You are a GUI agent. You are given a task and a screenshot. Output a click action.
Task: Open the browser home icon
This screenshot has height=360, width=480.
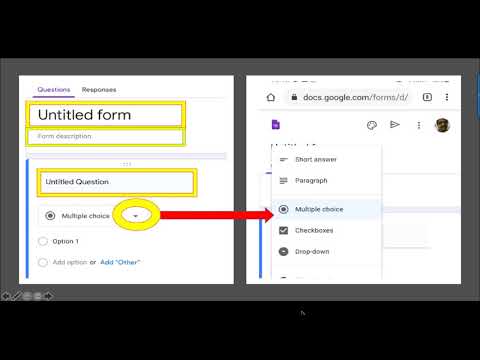[271, 97]
